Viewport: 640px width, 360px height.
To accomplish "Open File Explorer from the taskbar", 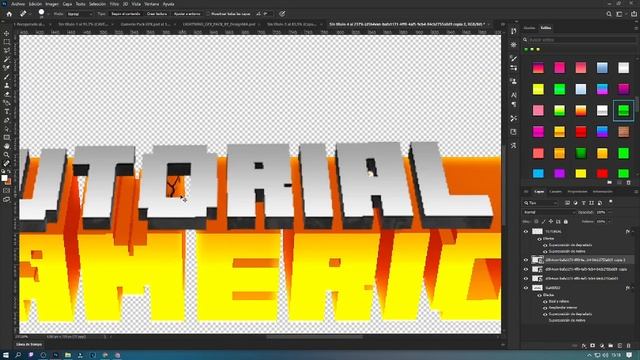I will (x=68, y=355).
